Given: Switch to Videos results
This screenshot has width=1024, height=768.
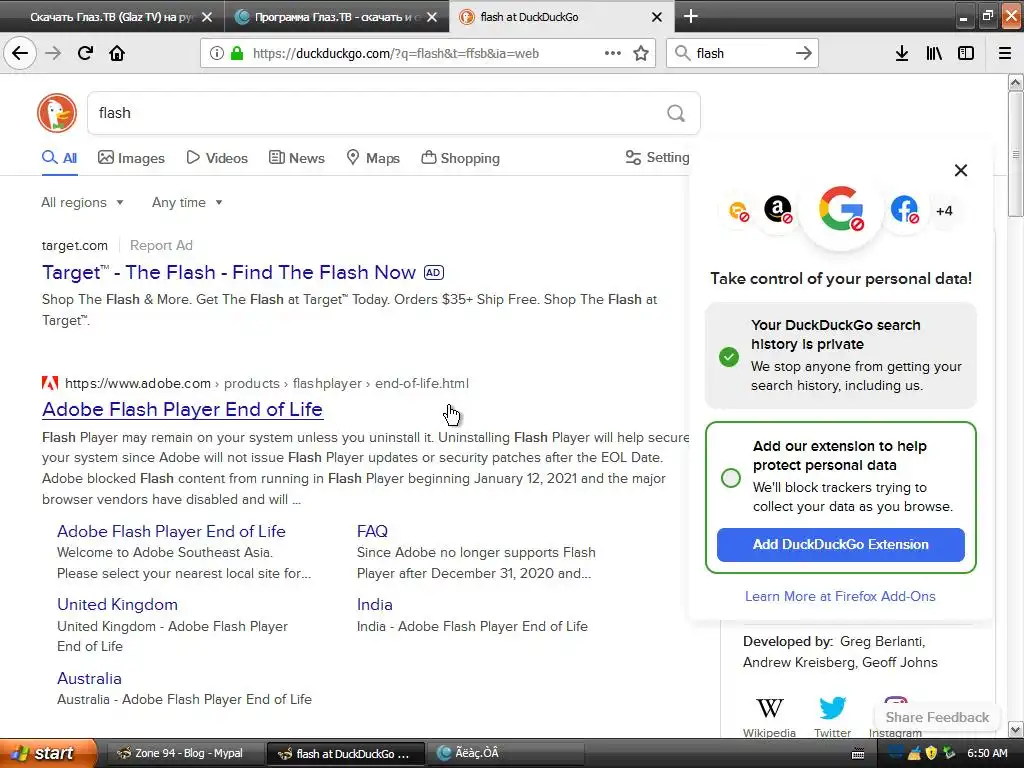Looking at the screenshot, I should coord(217,158).
